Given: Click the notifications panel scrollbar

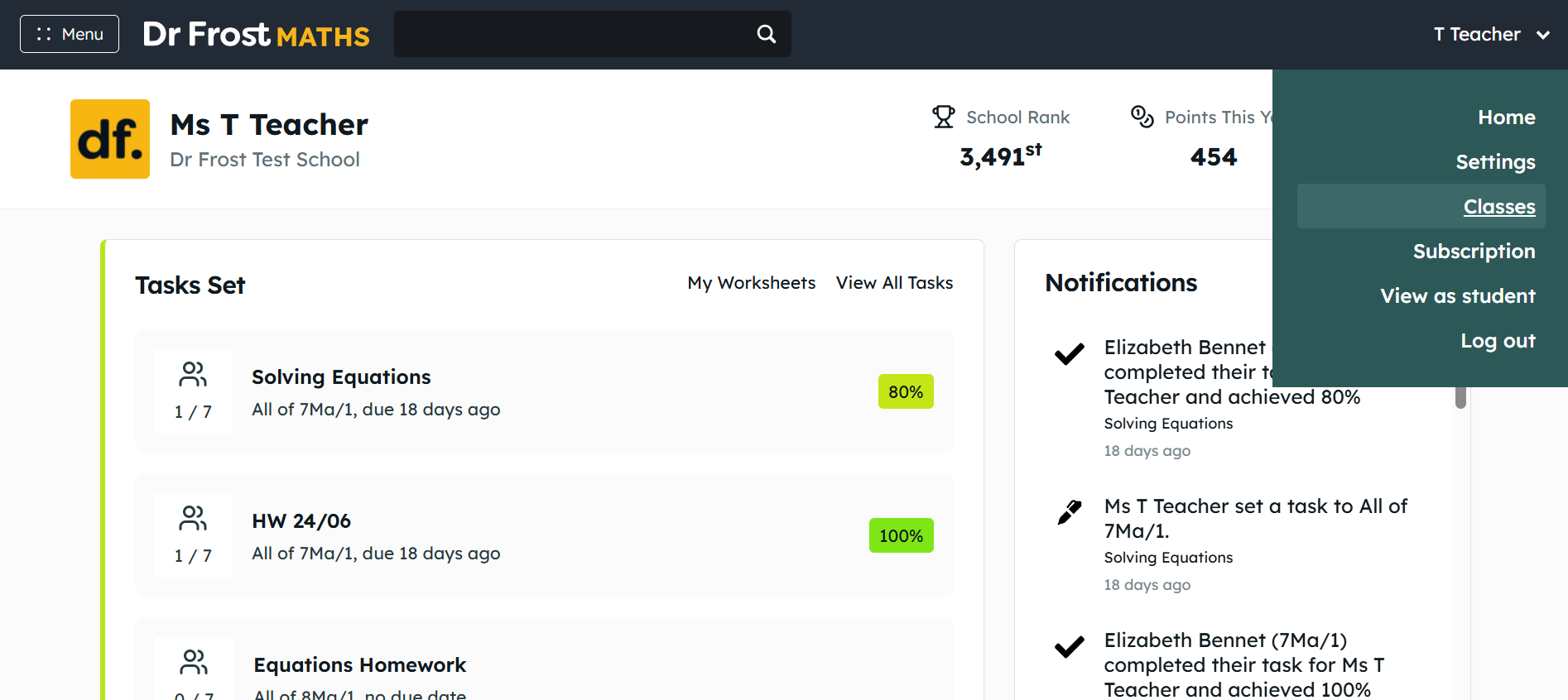Looking at the screenshot, I should coord(1460,396).
